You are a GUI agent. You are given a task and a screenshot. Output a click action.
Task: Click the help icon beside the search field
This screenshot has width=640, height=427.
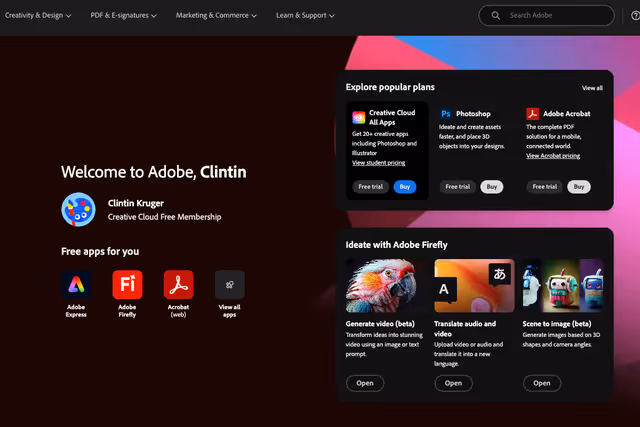[x=635, y=16]
